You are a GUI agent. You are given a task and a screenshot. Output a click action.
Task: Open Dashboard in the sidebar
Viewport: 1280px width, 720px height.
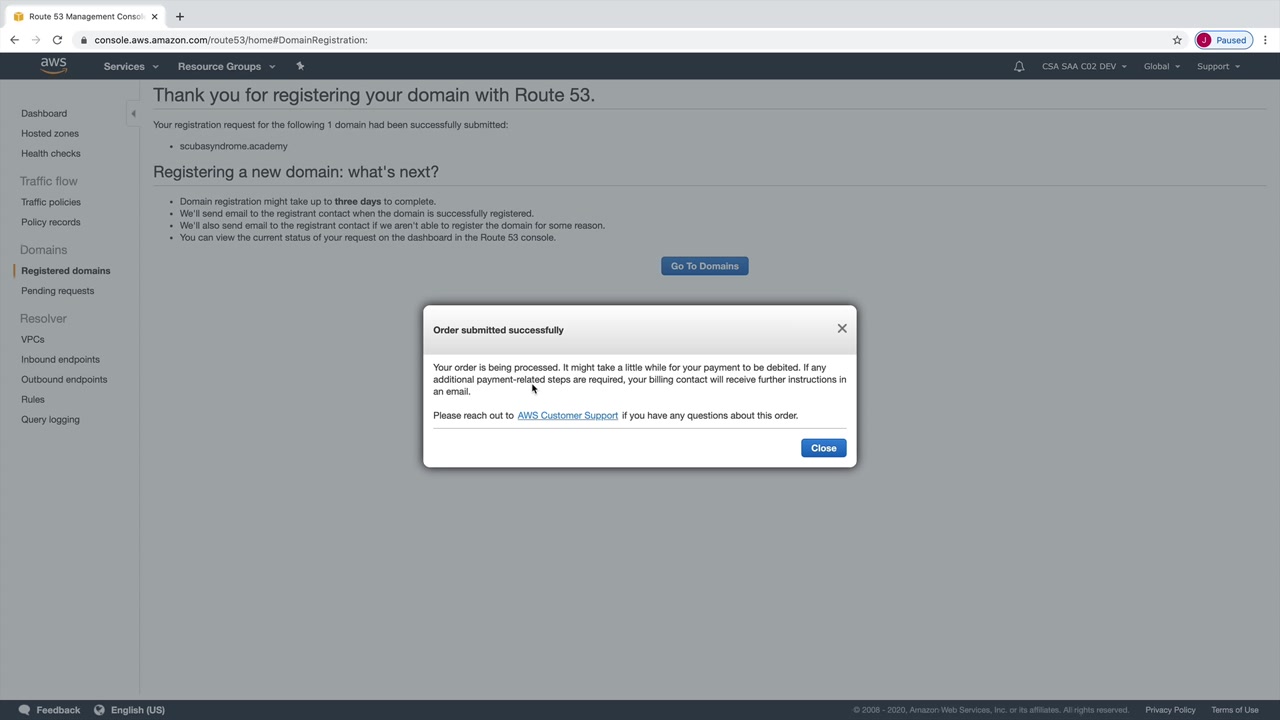44,113
